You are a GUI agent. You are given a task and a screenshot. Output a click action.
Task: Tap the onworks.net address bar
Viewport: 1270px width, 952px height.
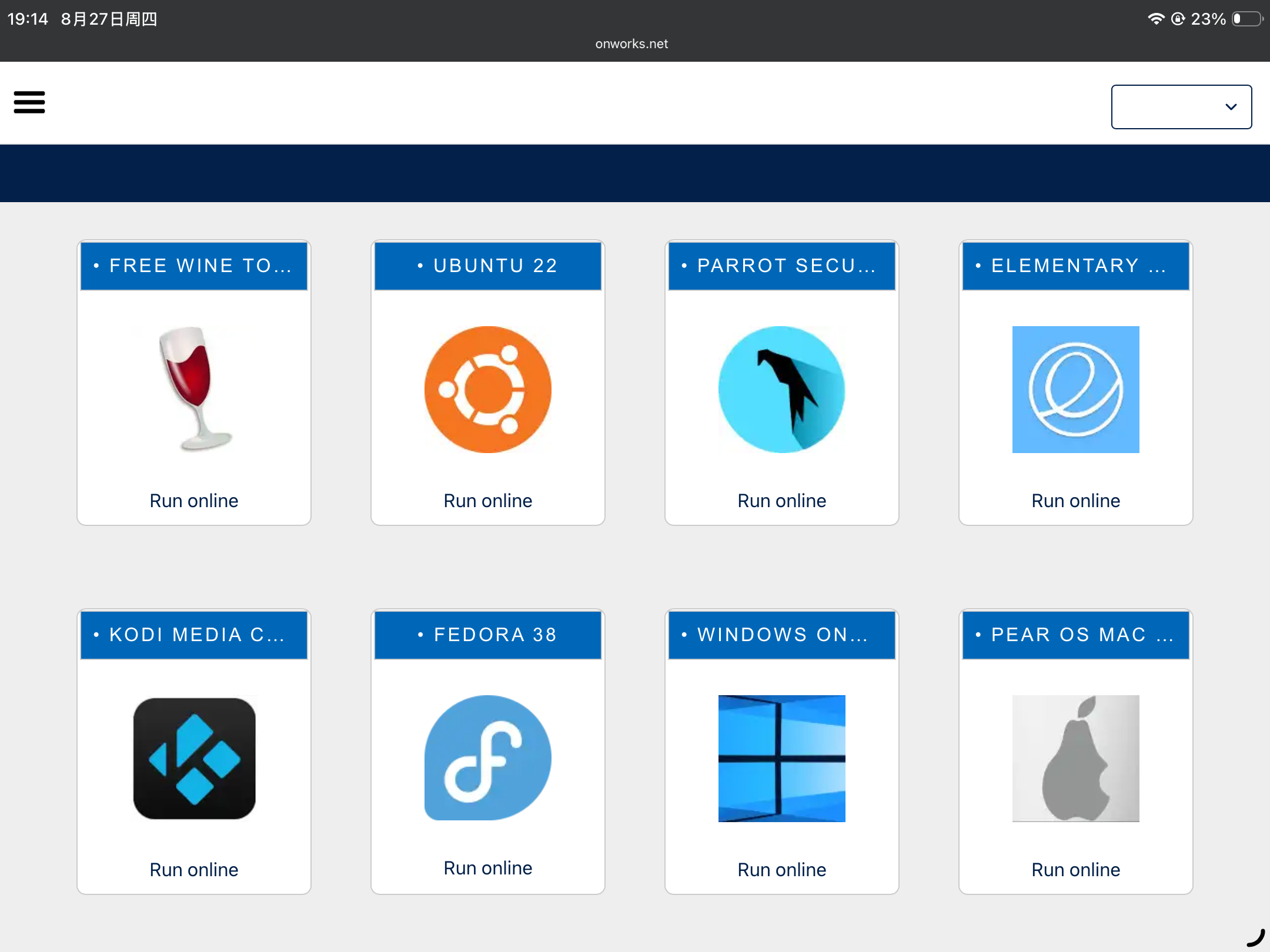(x=632, y=44)
